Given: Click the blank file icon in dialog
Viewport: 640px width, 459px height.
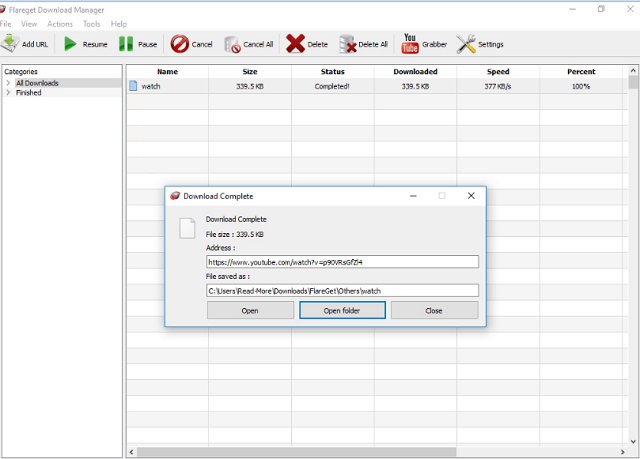Looking at the screenshot, I should tap(187, 228).
